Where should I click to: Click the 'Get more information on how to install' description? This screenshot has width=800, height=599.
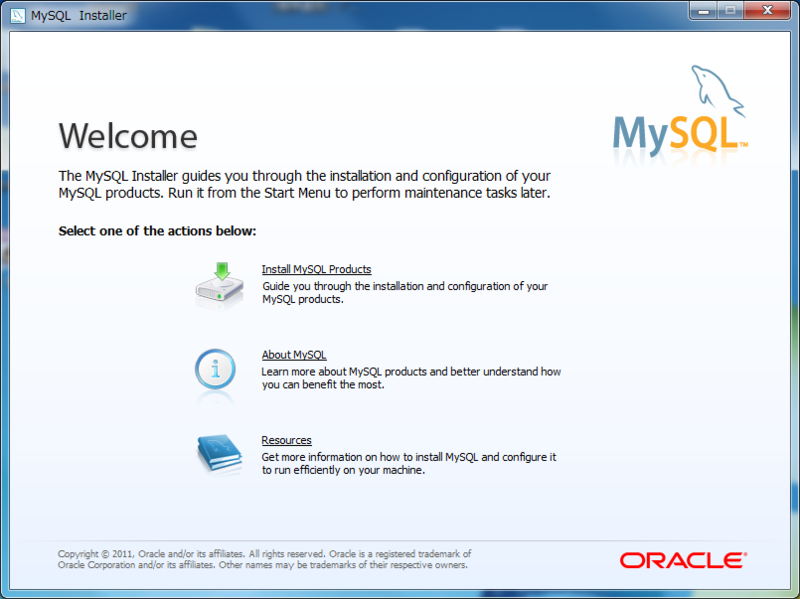pos(409,463)
